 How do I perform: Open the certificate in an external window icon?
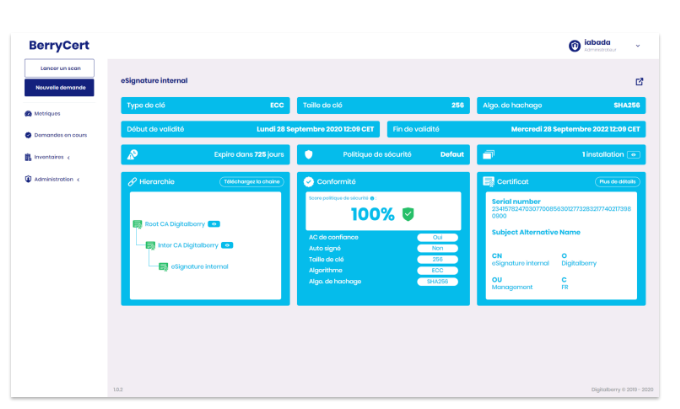click(x=639, y=82)
